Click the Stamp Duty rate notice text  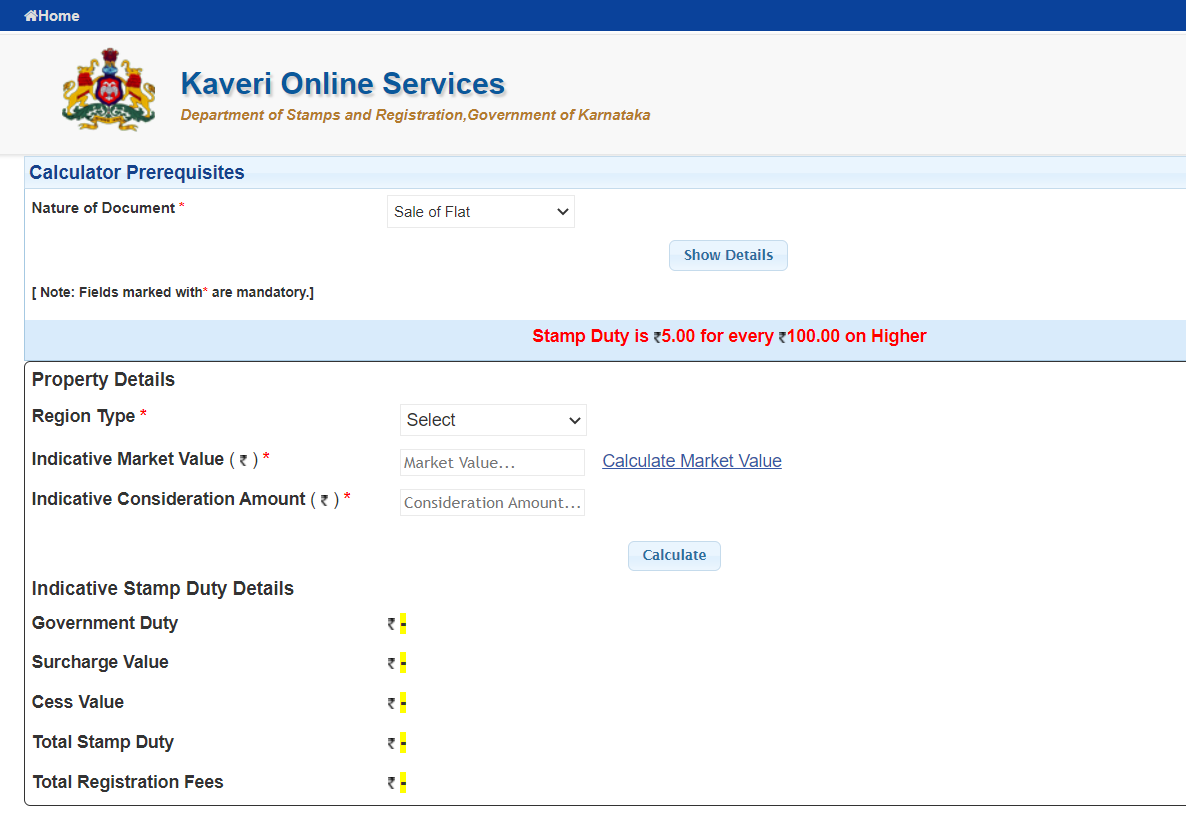click(729, 337)
